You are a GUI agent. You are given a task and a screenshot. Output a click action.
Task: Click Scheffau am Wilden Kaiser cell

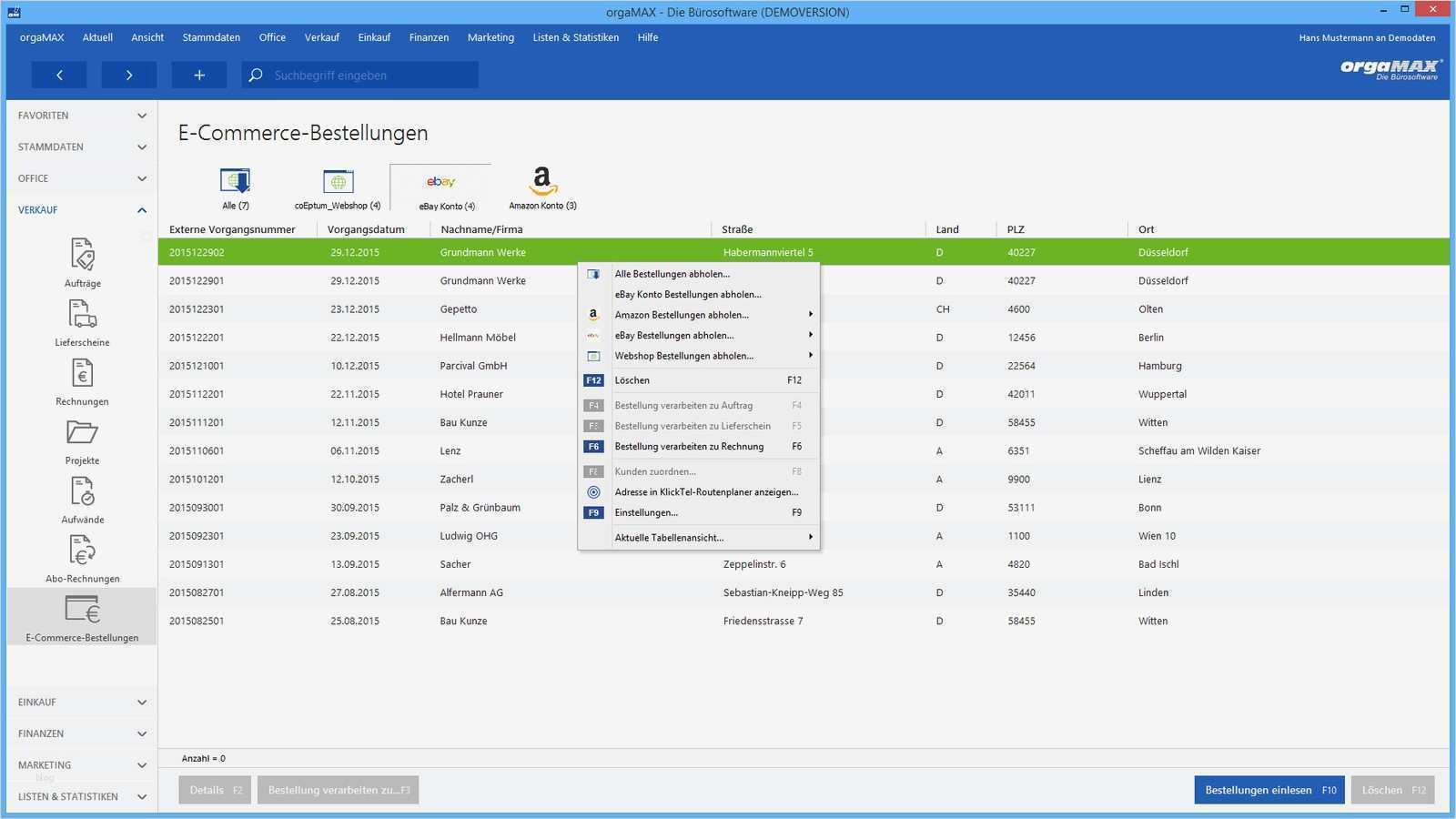1198,451
